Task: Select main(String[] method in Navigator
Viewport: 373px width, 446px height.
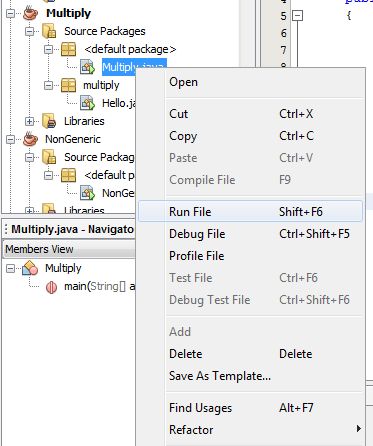Action: tap(99, 286)
